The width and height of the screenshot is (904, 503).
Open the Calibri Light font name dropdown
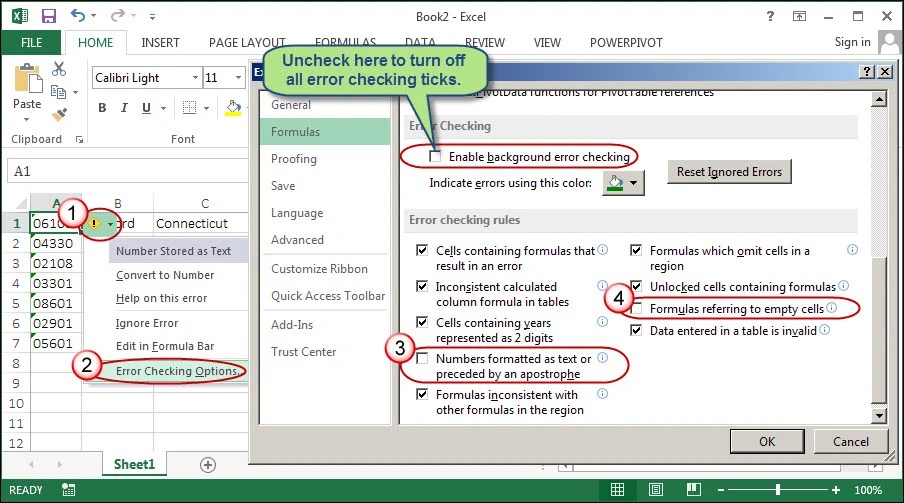point(195,77)
